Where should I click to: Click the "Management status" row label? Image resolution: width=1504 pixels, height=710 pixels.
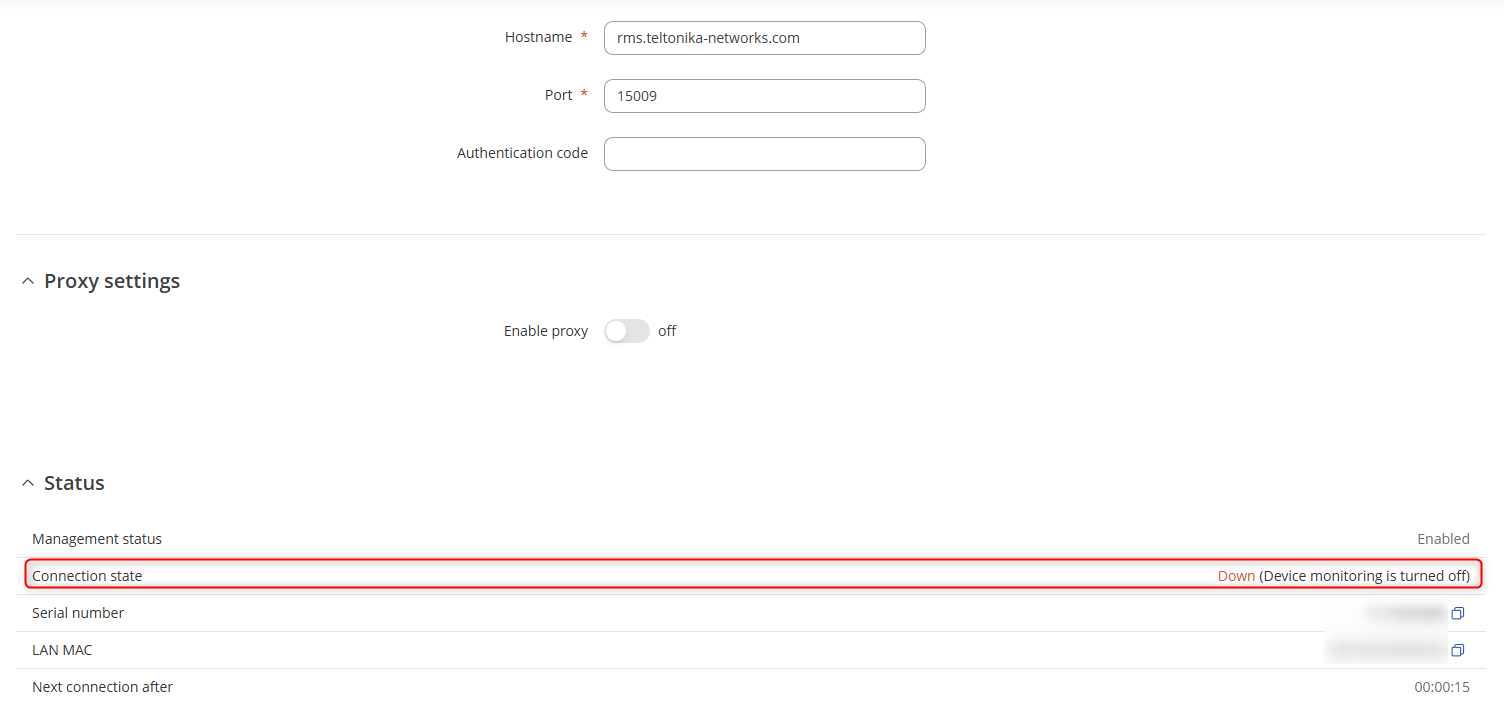click(97, 539)
